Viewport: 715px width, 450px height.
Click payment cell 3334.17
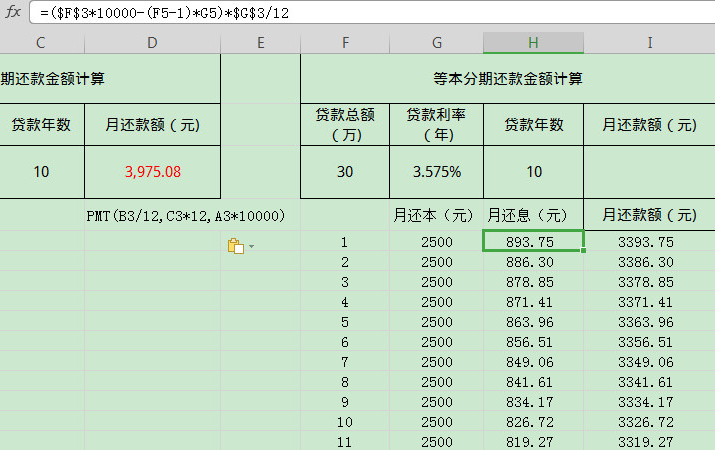point(649,402)
